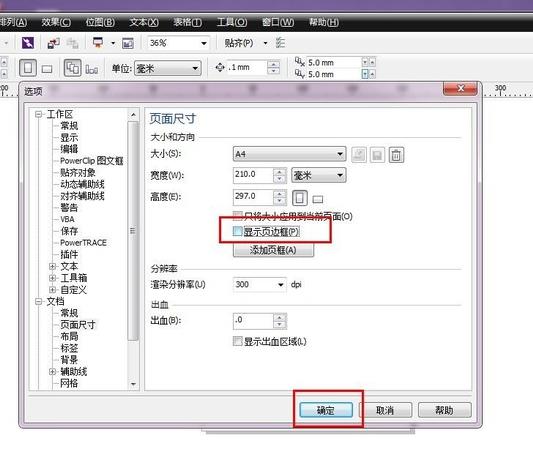Click the tree scrollbar down arrow
This screenshot has width=533, height=459.
[134, 384]
